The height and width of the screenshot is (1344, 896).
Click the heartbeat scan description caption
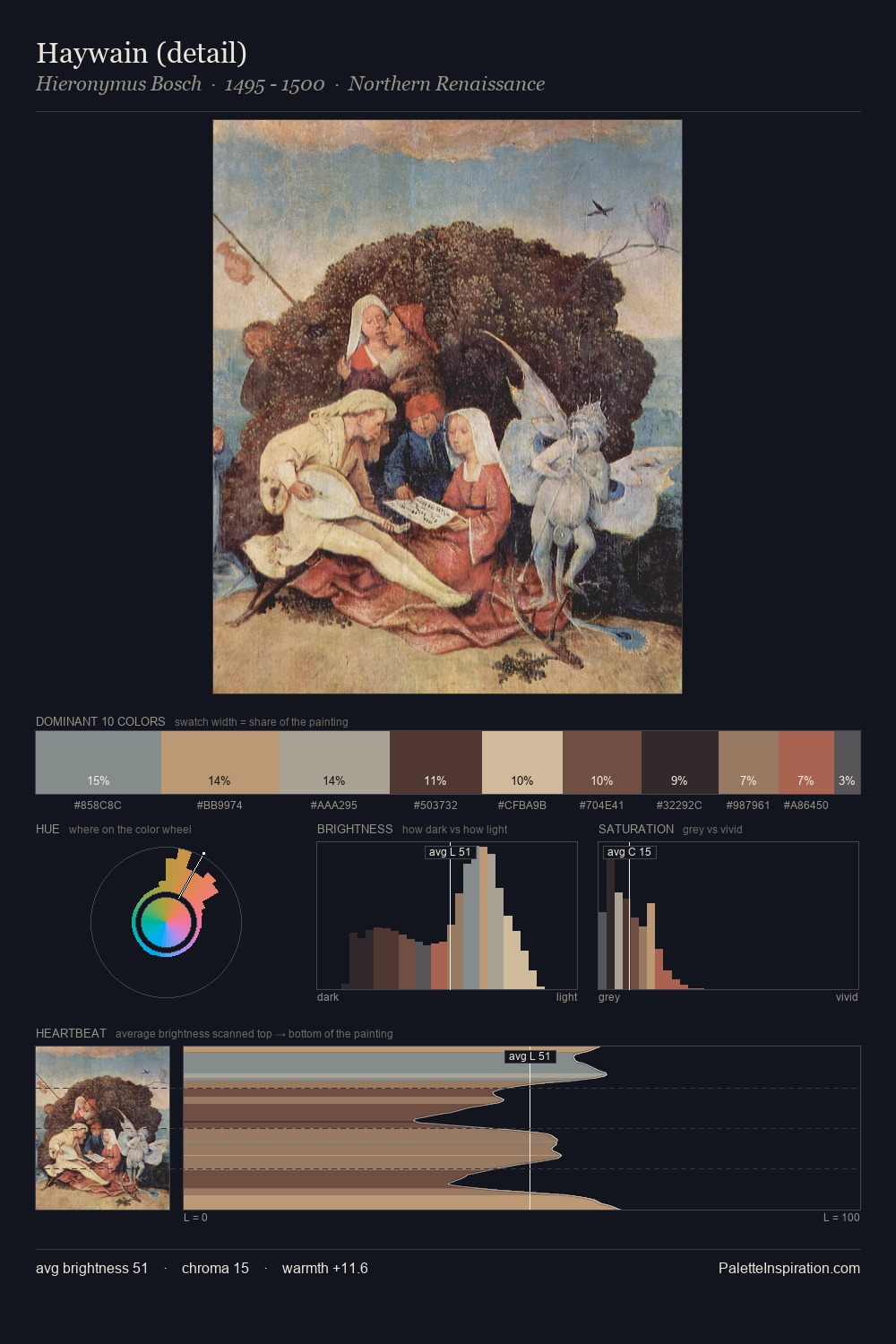tap(254, 1034)
